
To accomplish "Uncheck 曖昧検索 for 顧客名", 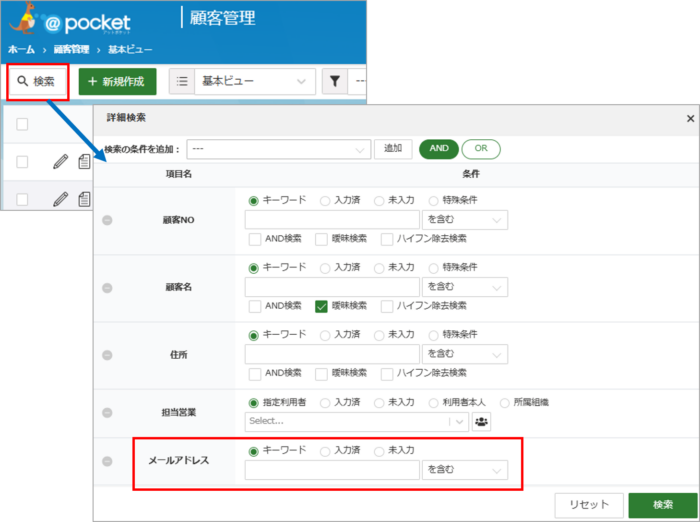I will [321, 306].
